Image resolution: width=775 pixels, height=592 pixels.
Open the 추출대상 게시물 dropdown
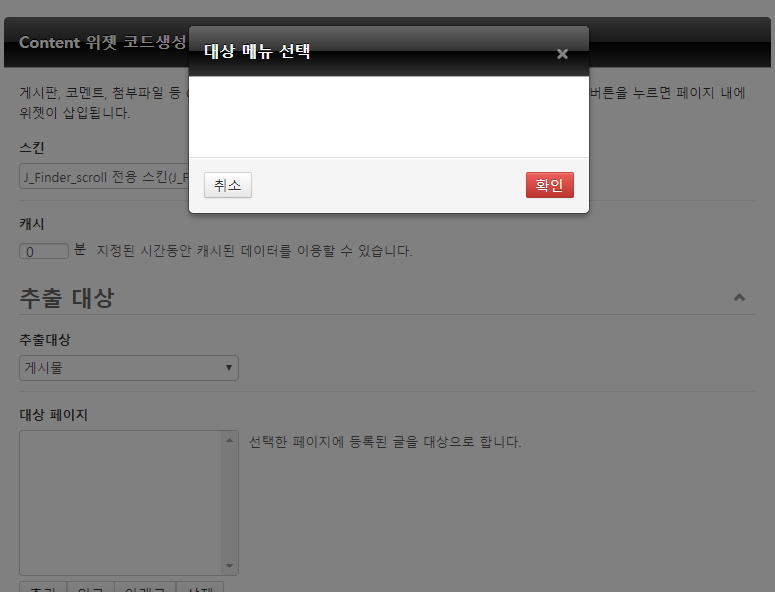coord(129,368)
